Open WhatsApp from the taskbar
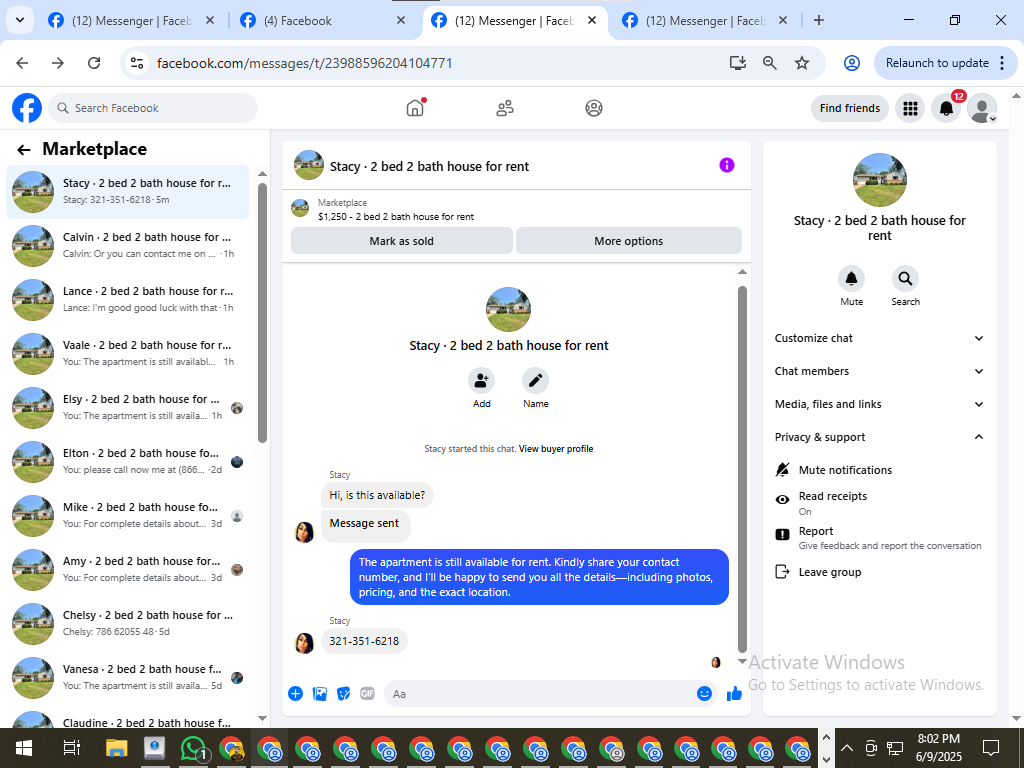1024x768 pixels. pos(193,748)
